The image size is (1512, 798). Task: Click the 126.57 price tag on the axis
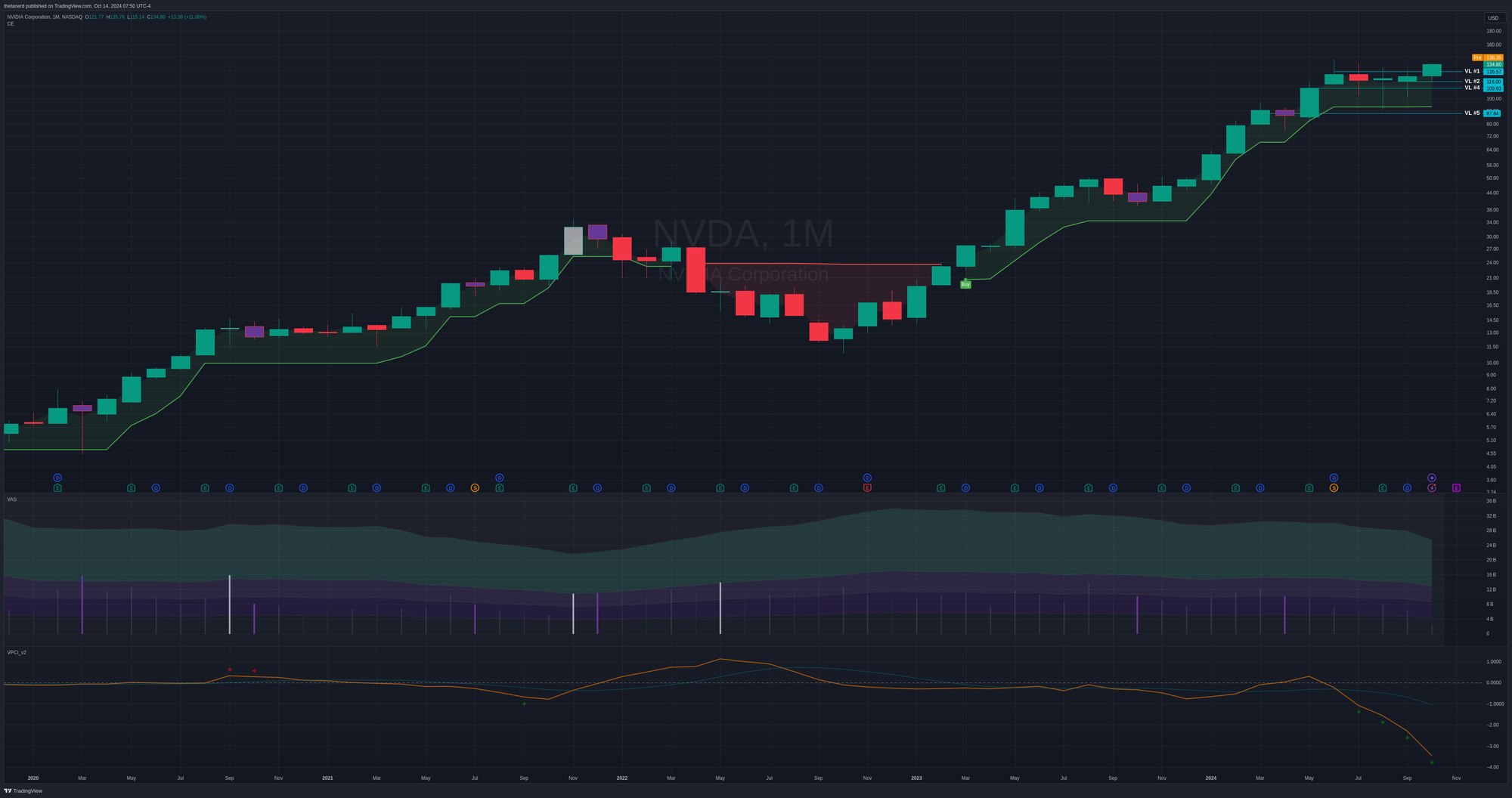(x=1493, y=72)
